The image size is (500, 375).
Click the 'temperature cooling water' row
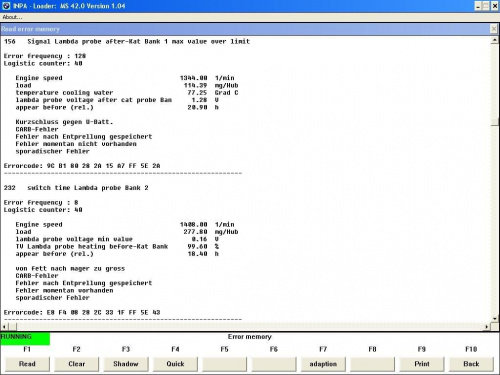tap(127, 92)
